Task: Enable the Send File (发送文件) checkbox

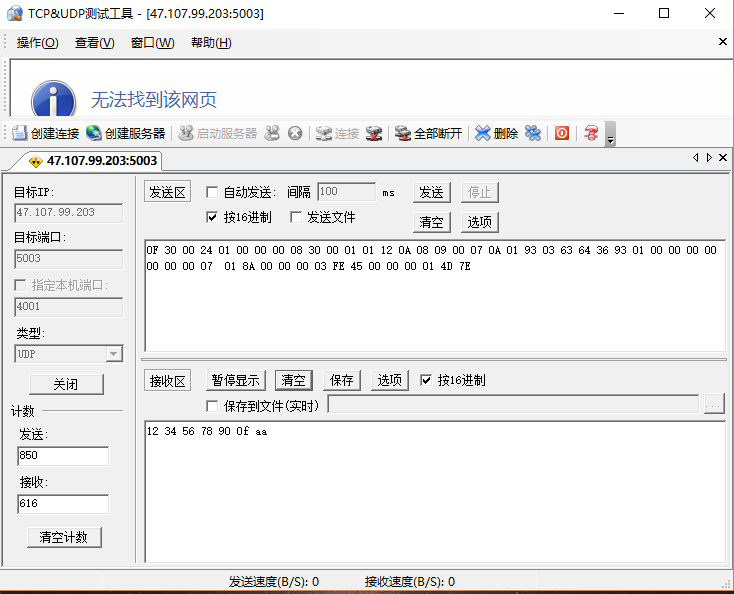Action: (x=296, y=217)
